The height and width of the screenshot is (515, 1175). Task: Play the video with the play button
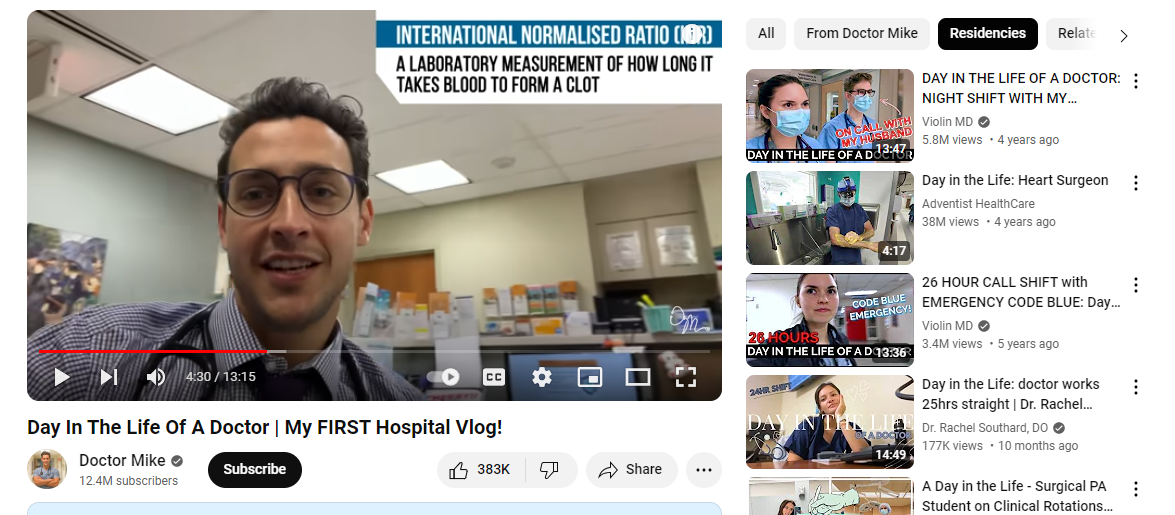click(62, 377)
